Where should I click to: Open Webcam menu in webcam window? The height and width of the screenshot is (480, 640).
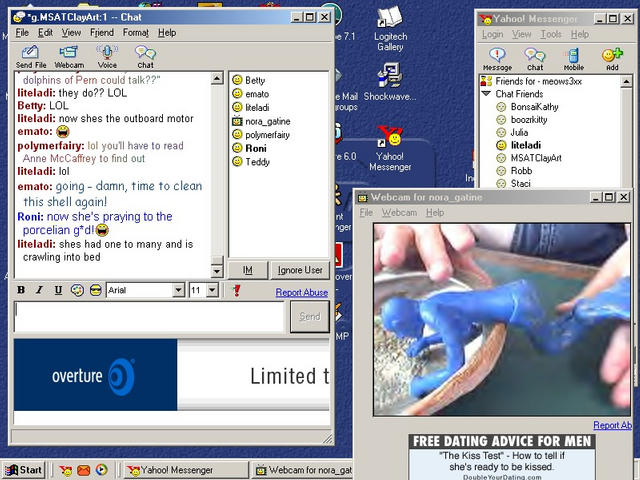[399, 213]
